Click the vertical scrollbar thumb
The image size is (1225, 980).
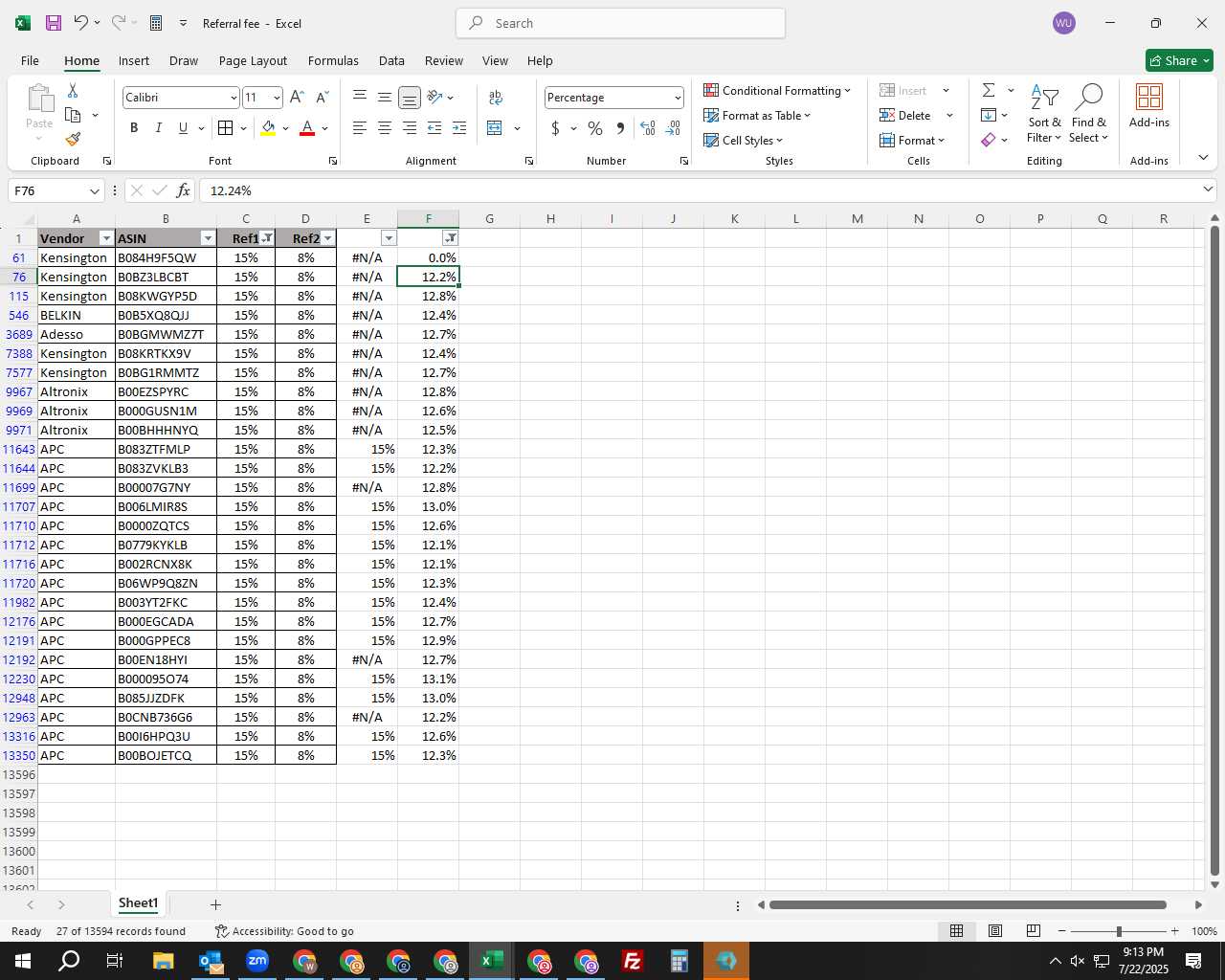pos(1214,550)
